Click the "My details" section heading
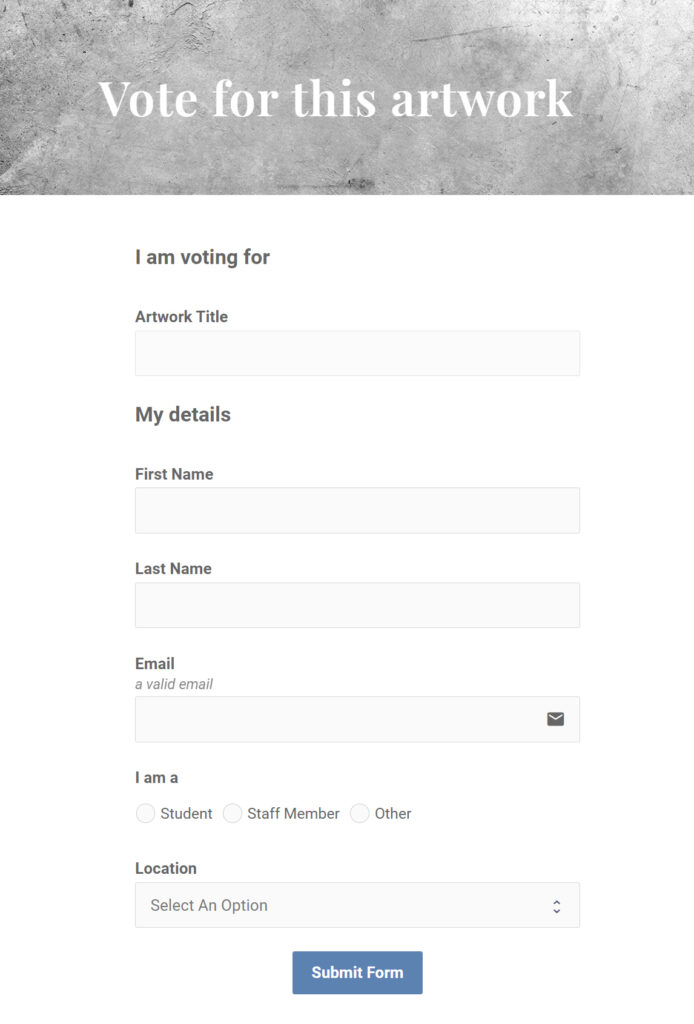694x1024 pixels. (183, 415)
